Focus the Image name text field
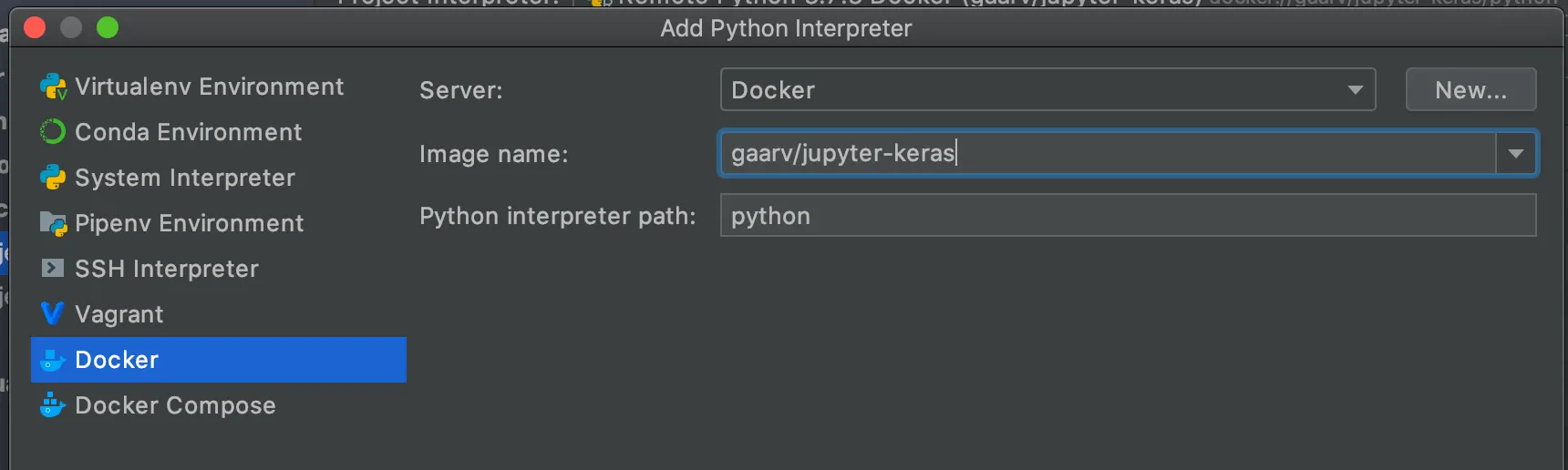Image resolution: width=1568 pixels, height=470 pixels. [x=1107, y=153]
